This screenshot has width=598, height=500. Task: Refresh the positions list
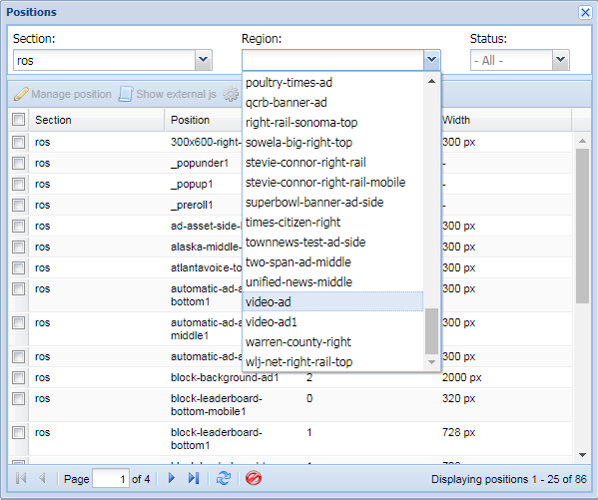(x=223, y=478)
